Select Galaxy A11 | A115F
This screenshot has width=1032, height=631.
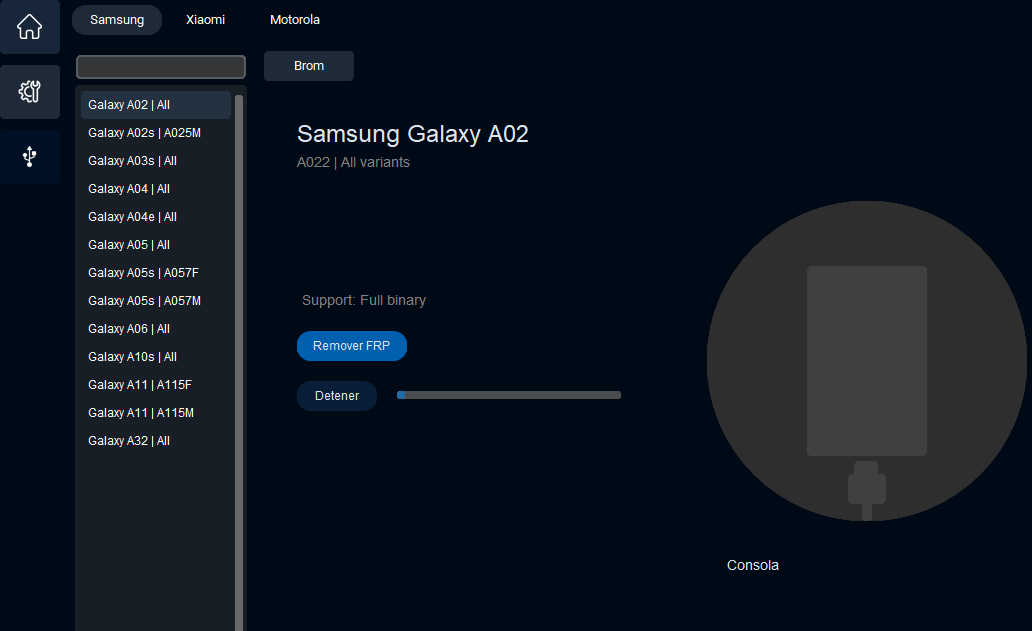tap(156, 384)
